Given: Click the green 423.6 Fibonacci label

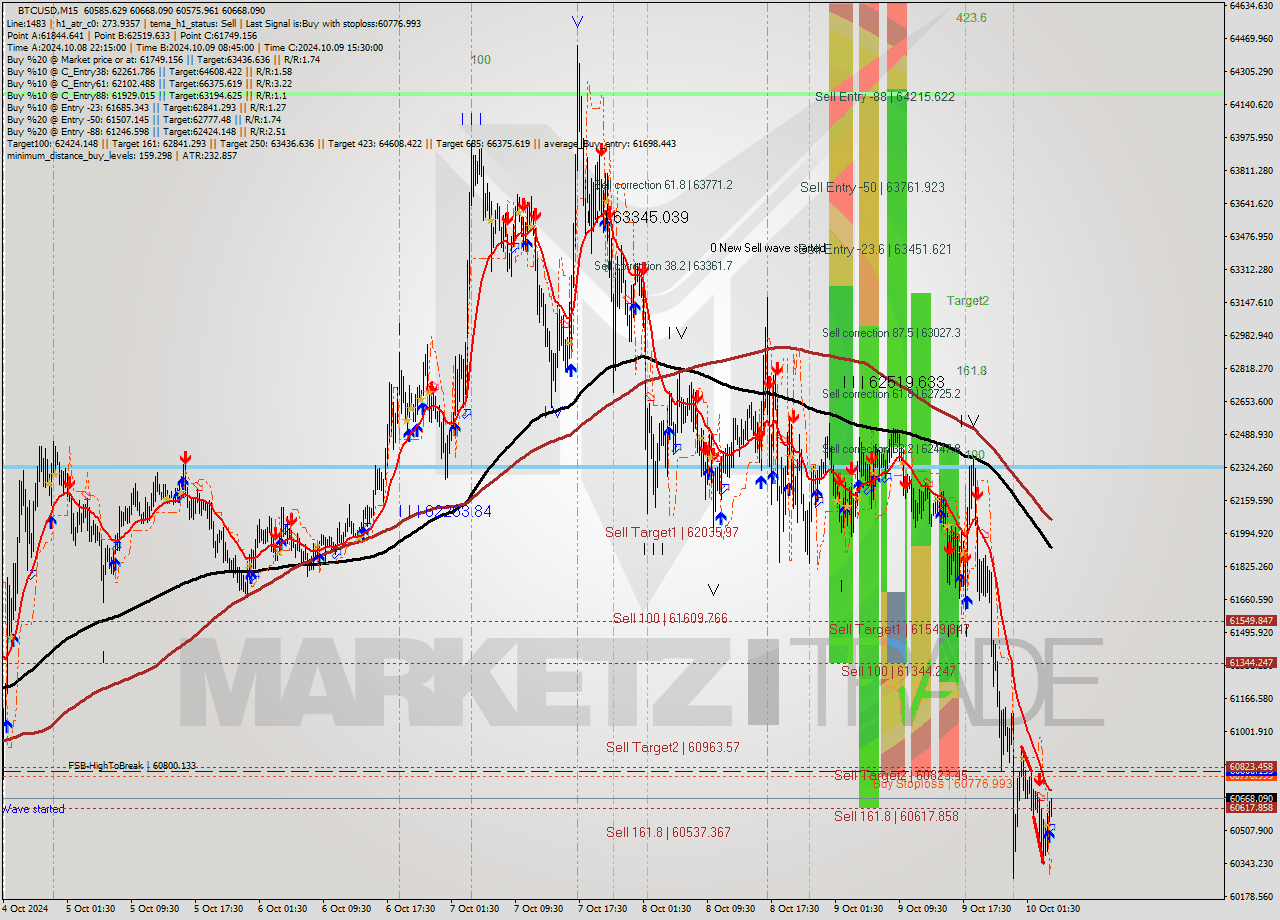Looking at the screenshot, I should (971, 18).
